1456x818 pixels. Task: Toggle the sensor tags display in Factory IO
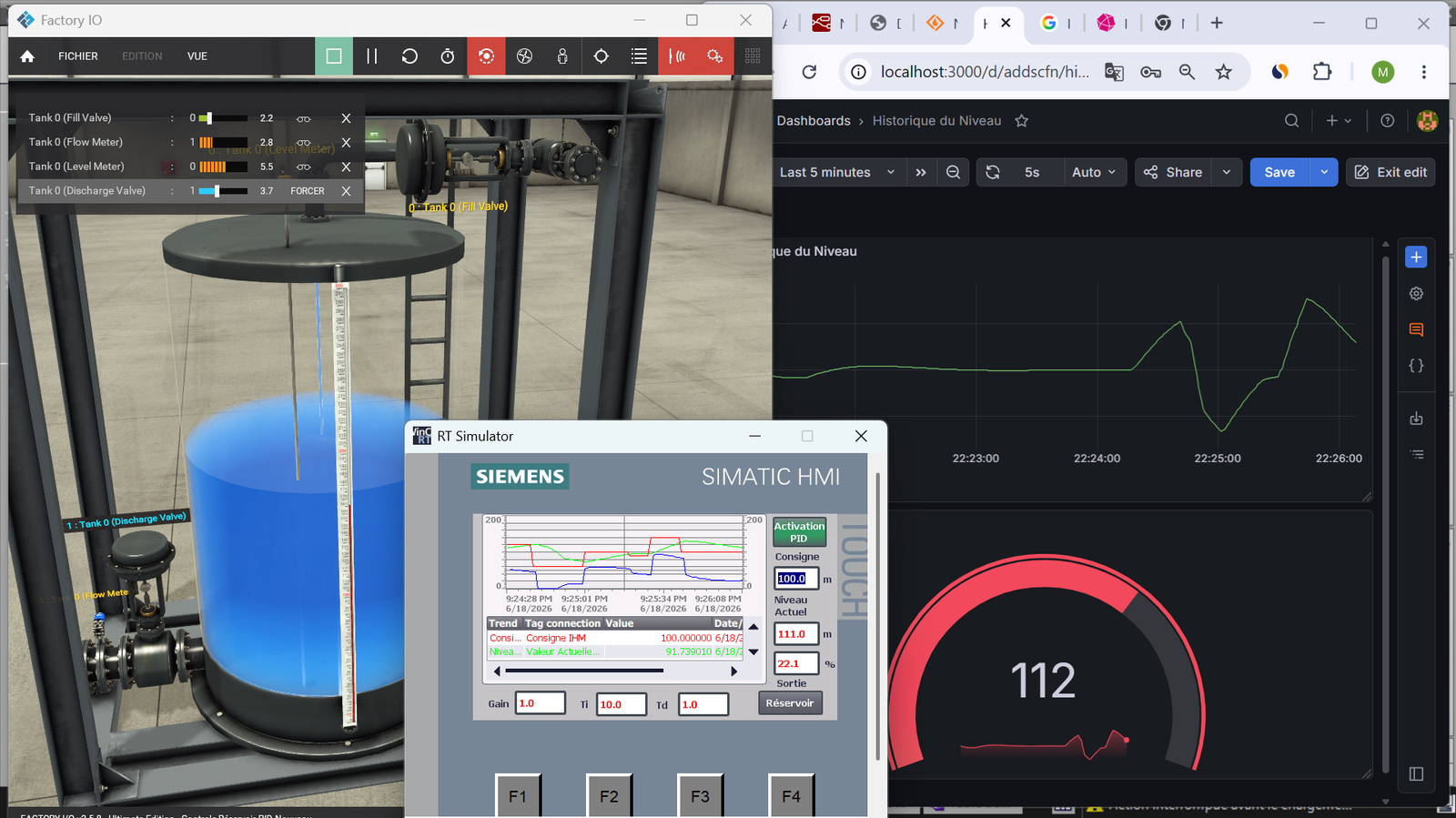tap(677, 56)
